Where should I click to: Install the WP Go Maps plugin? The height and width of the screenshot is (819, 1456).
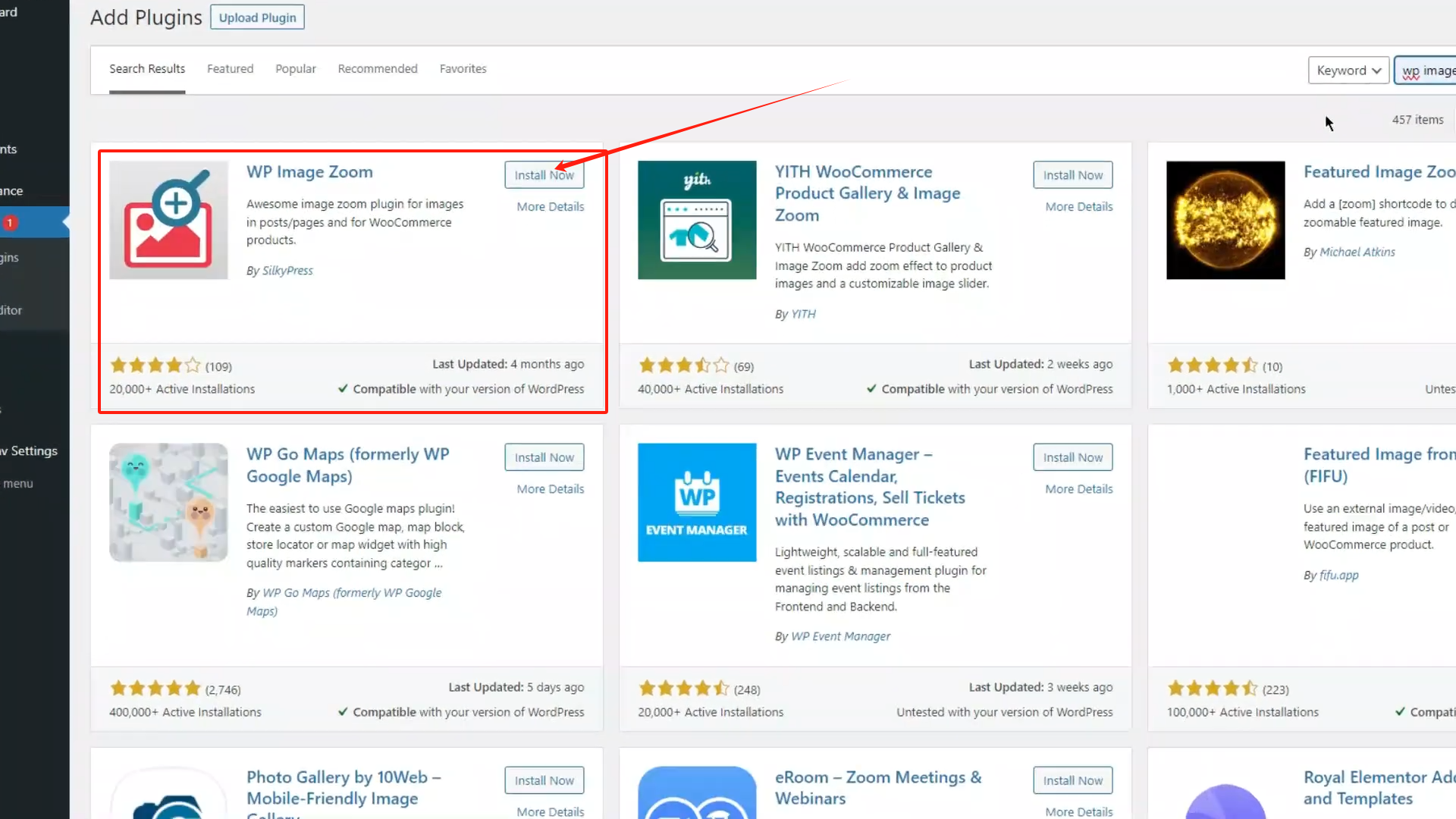544,457
